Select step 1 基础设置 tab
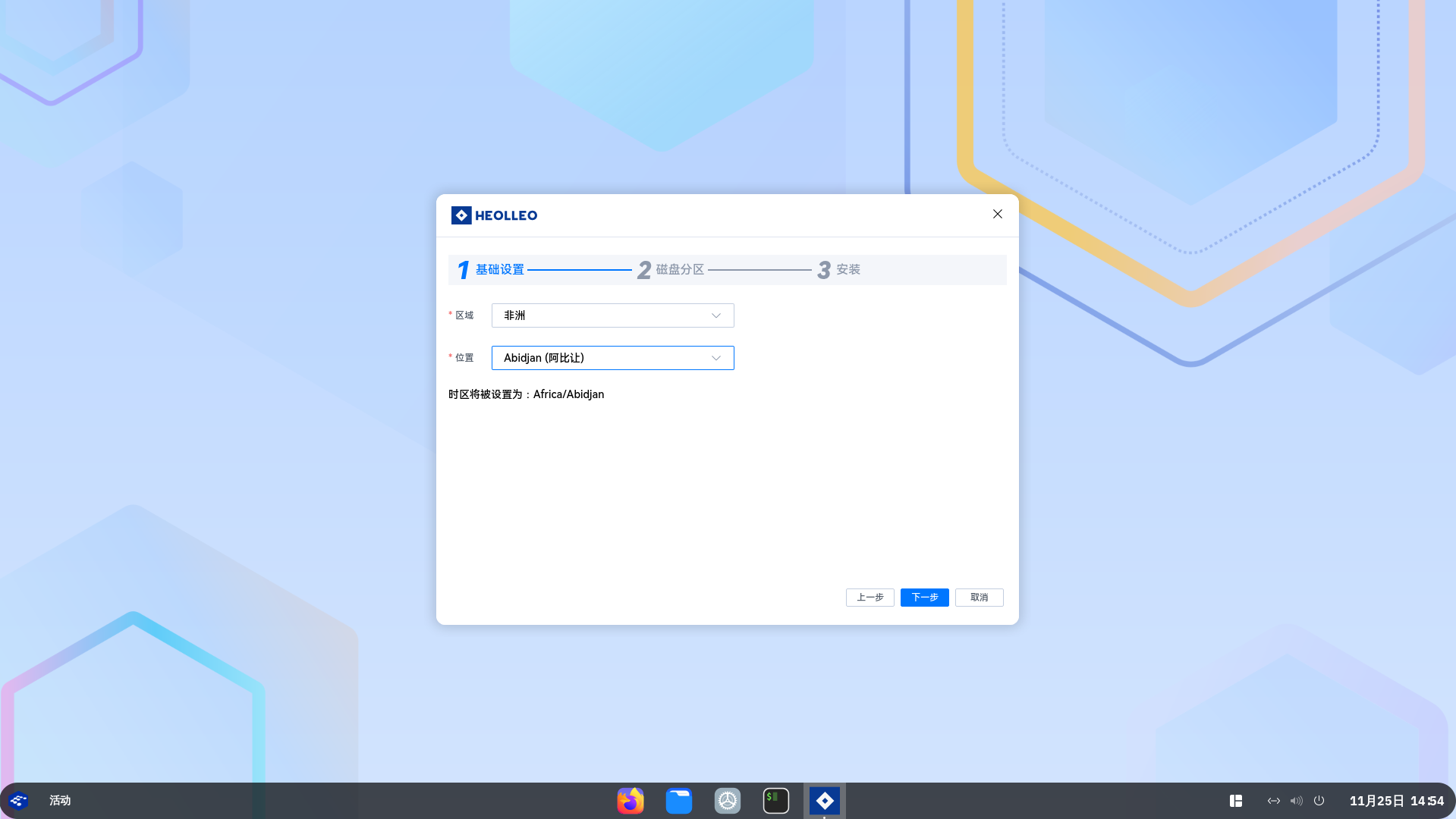1456x819 pixels. (x=490, y=270)
